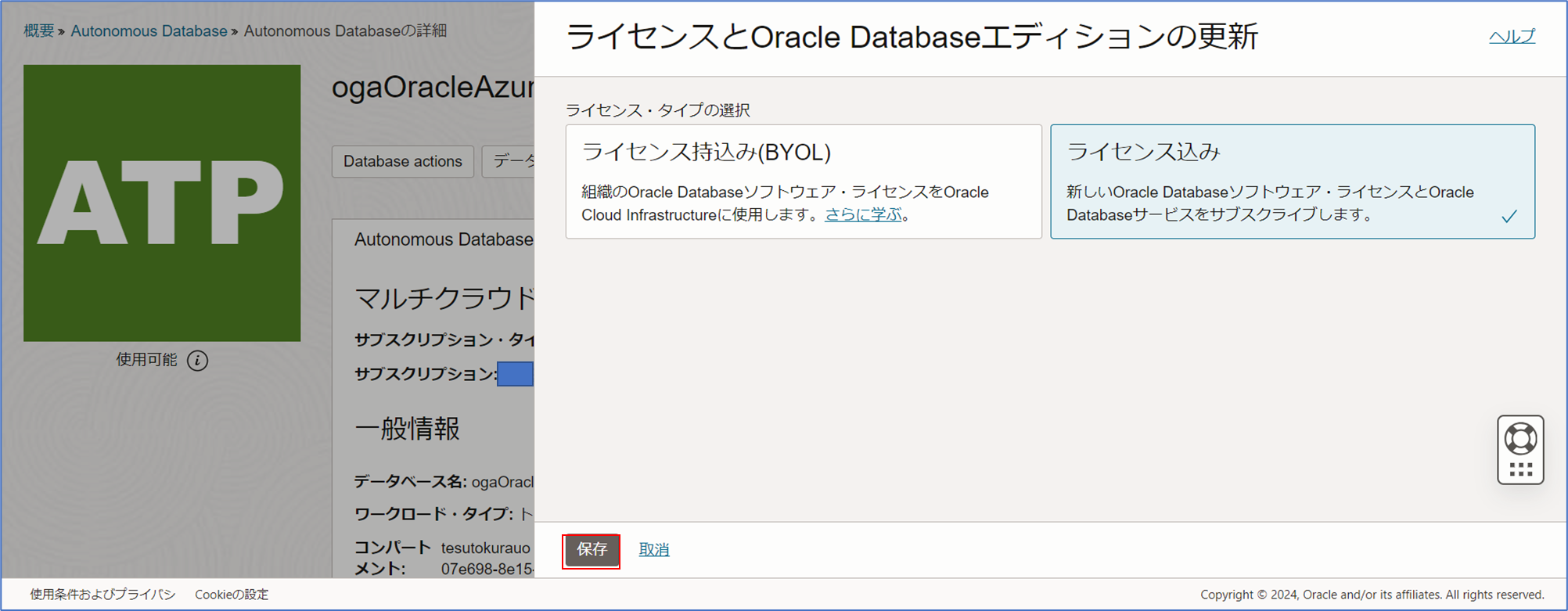
Task: Click the ワークロード・タイプ label
Action: 433,514
